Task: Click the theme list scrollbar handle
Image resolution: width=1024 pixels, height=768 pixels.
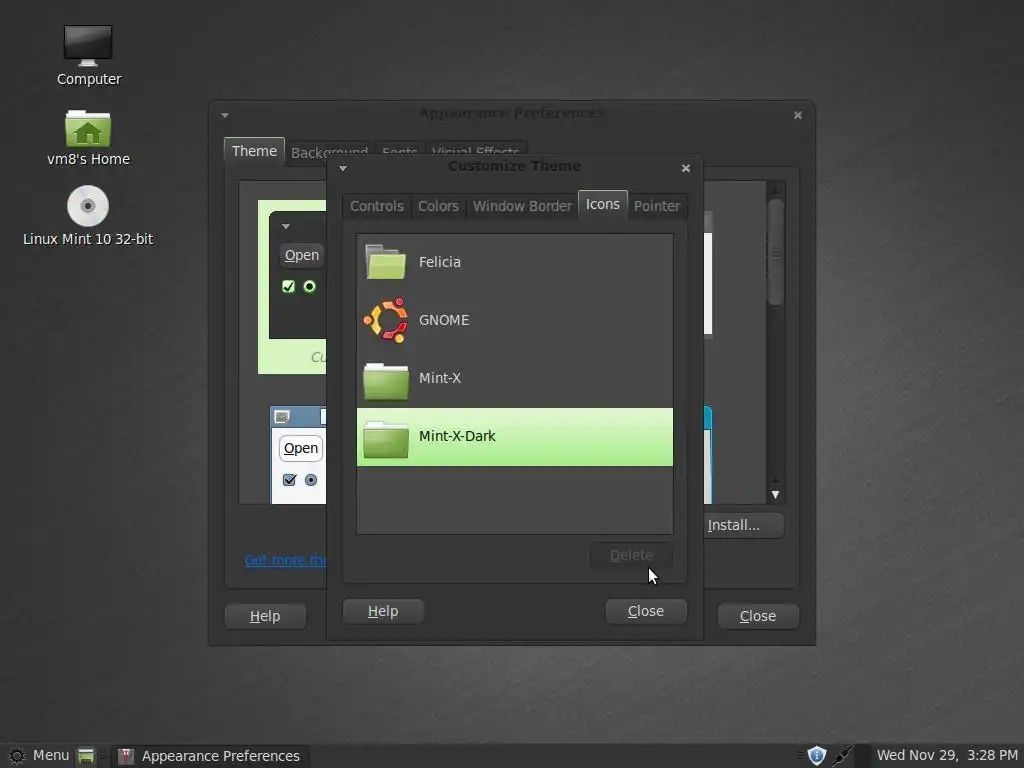Action: [x=775, y=253]
